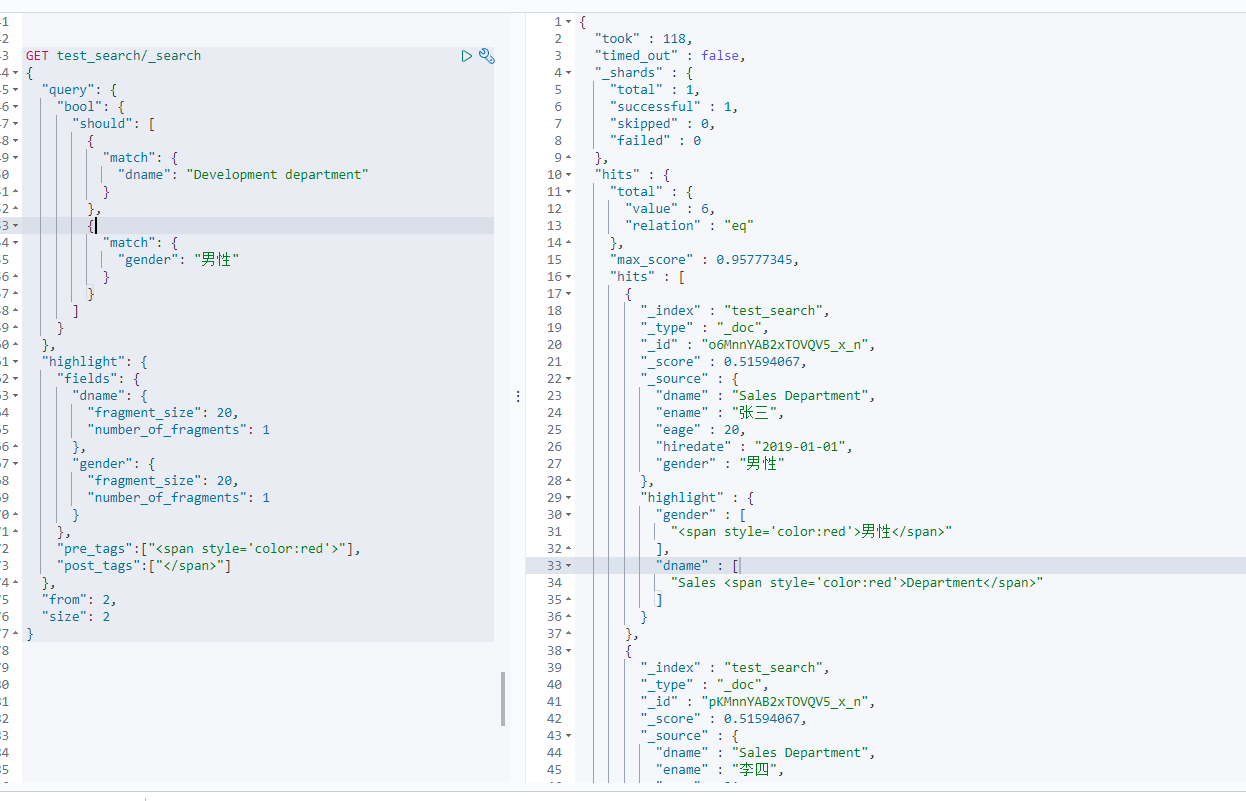This screenshot has height=801, width=1246.
Task: Collapse the hits "total" object in response
Action: tap(569, 191)
